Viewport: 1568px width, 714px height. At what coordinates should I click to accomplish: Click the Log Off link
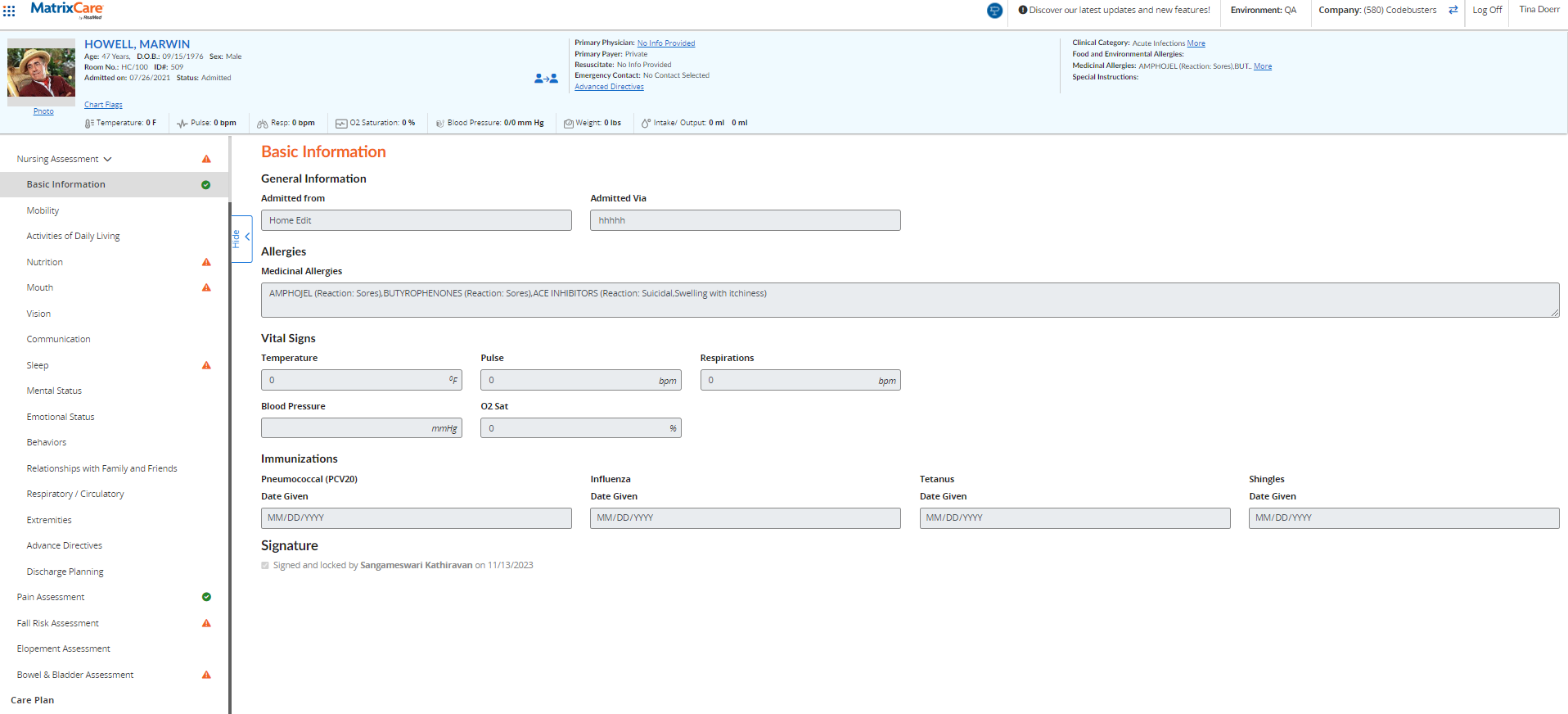coord(1487,10)
